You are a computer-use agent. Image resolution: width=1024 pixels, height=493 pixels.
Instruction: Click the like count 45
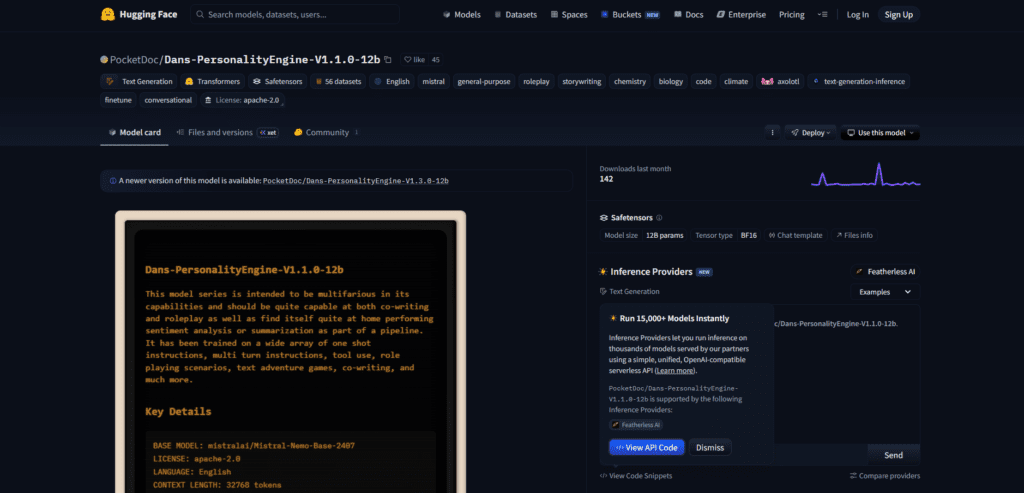(x=436, y=59)
